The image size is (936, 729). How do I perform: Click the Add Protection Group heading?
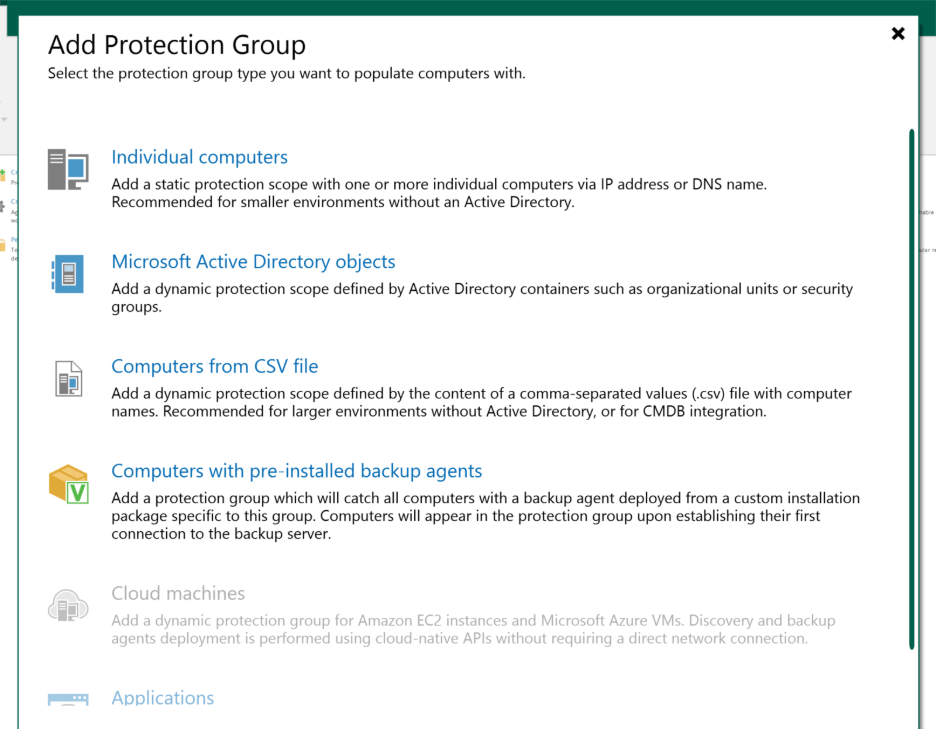point(177,45)
